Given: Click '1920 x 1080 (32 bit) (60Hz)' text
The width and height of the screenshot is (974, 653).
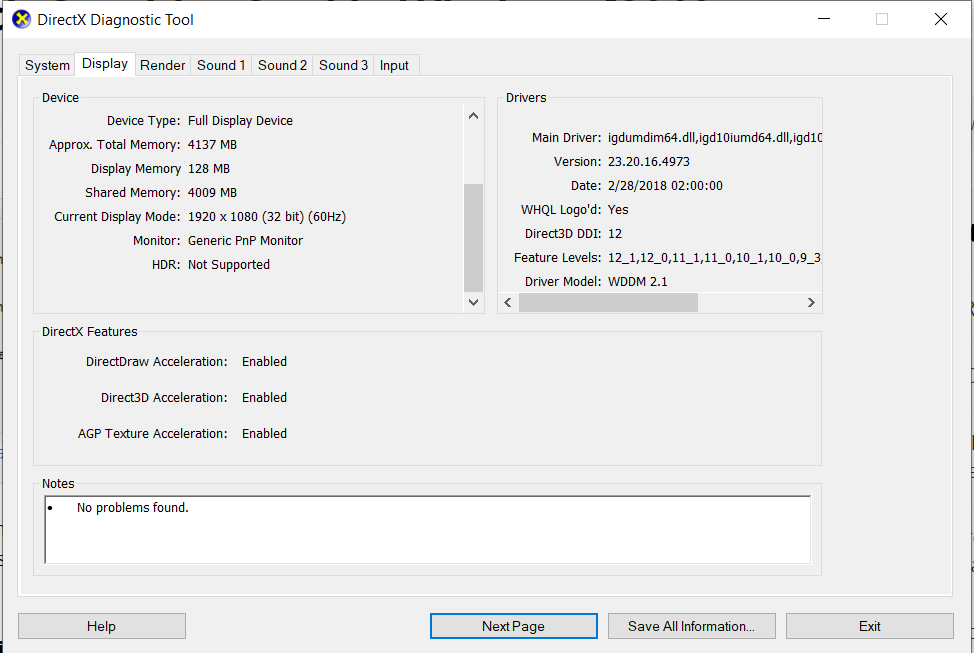Looking at the screenshot, I should 267,217.
